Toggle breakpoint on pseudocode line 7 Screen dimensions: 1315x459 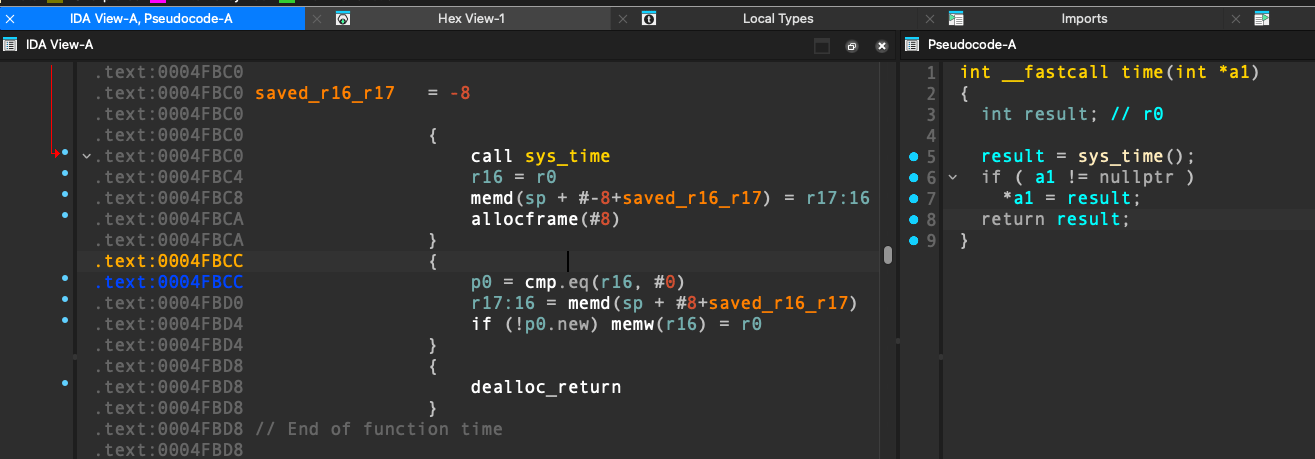[x=914, y=199]
